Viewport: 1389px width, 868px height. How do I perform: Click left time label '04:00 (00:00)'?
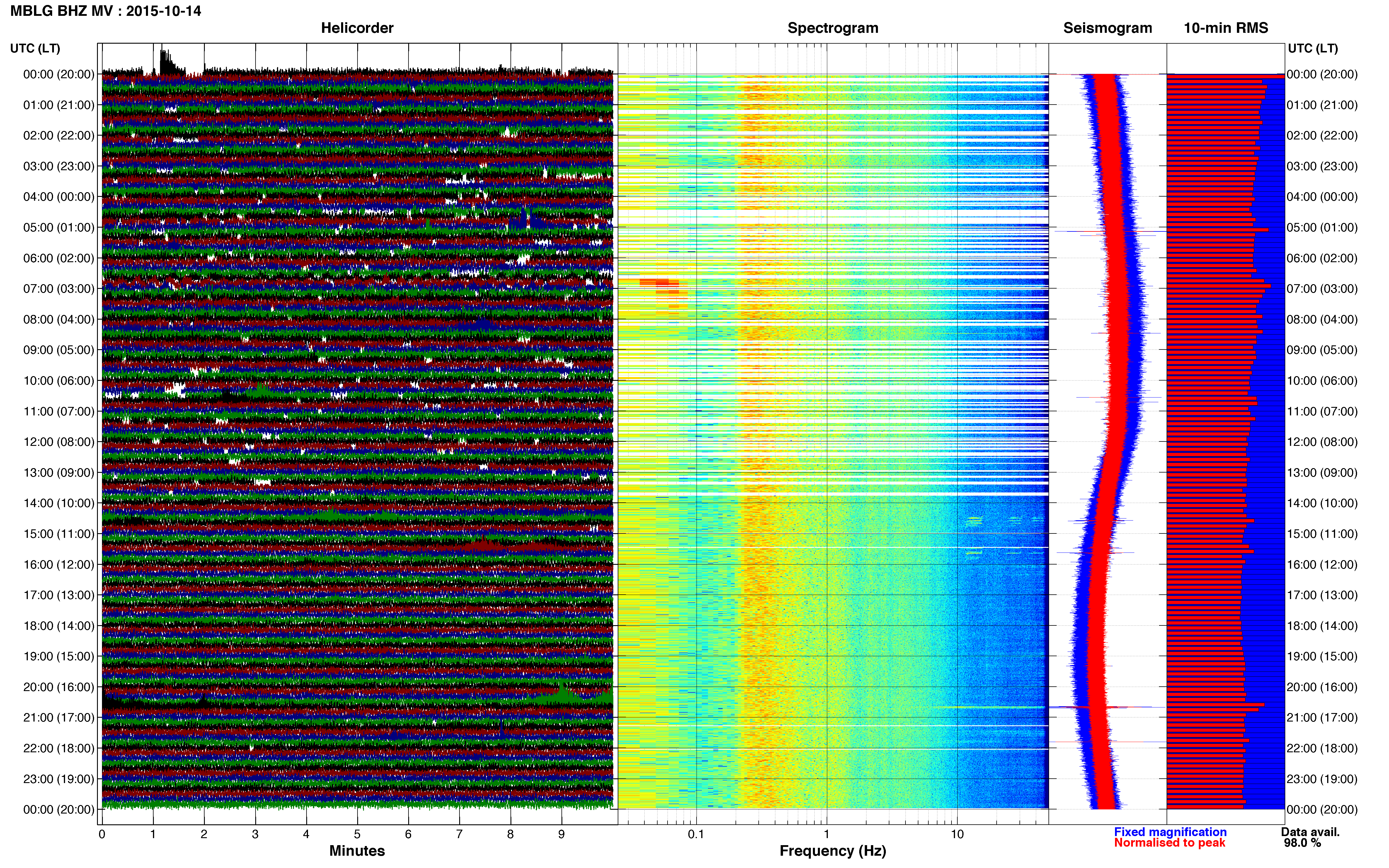coord(59,197)
